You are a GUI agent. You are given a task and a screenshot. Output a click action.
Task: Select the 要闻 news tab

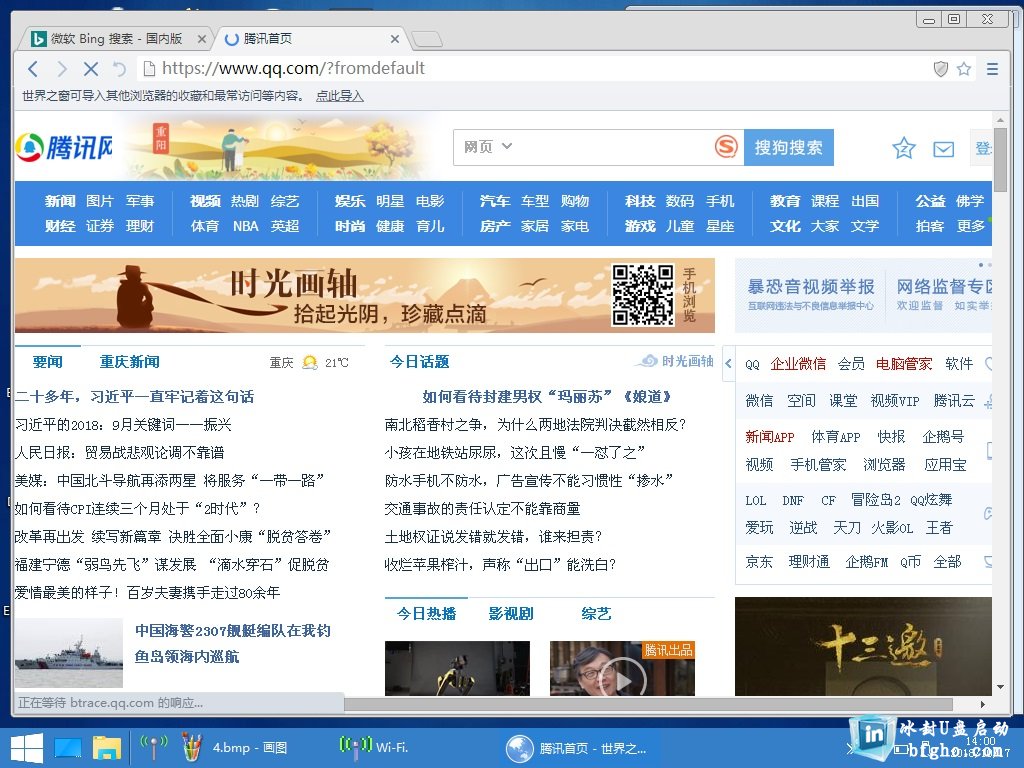pyautogui.click(x=48, y=362)
